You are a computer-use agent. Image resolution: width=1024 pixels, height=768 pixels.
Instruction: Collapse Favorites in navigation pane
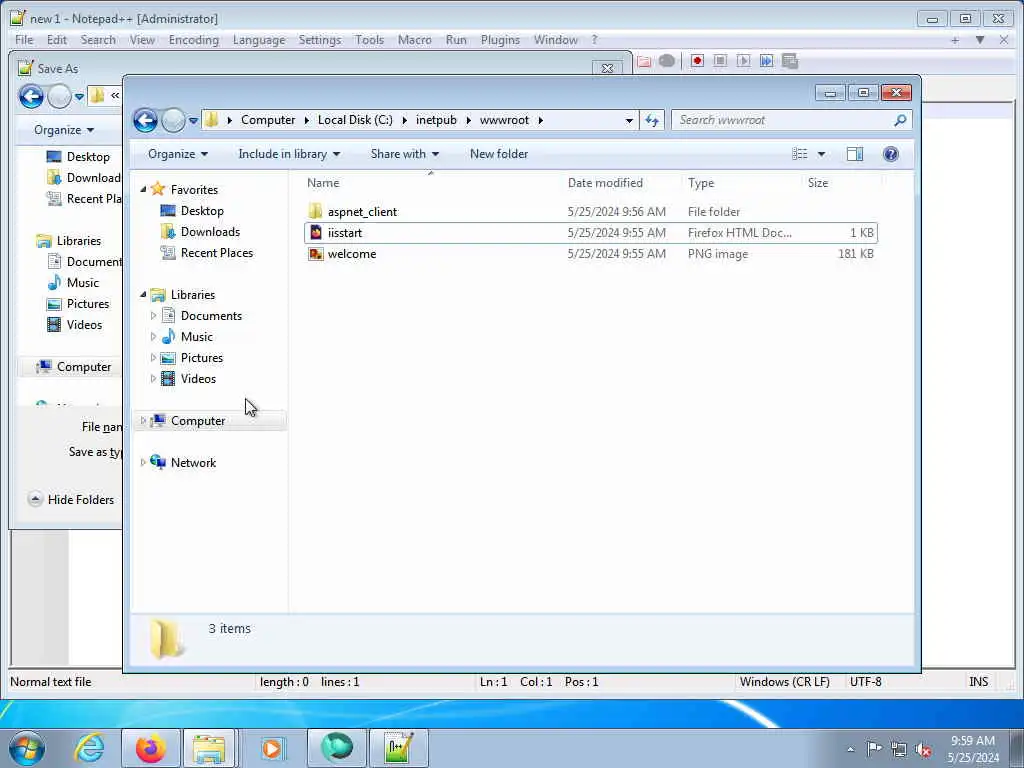click(x=144, y=189)
